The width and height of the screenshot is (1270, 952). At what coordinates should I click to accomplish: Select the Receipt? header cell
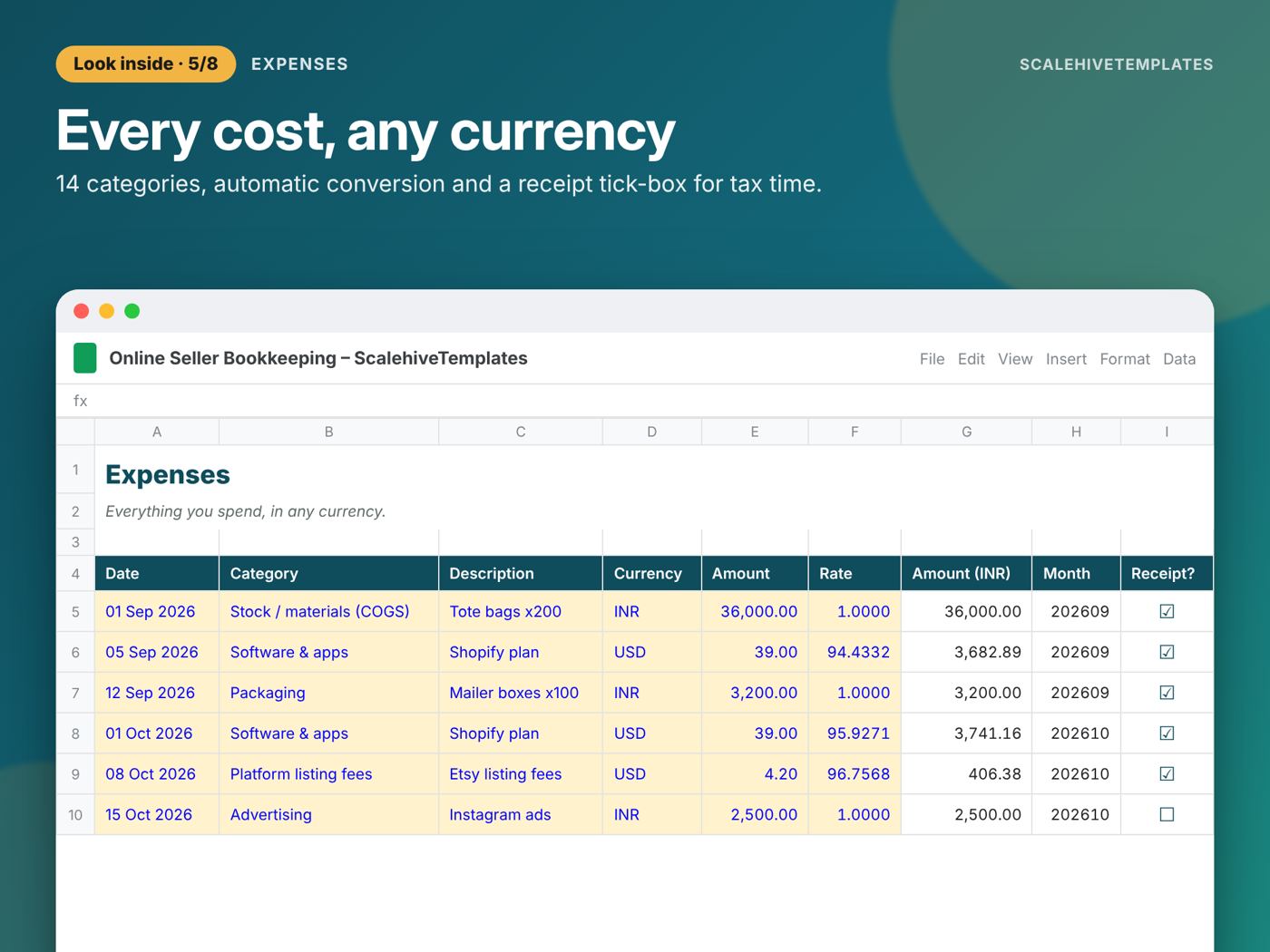click(x=1167, y=573)
